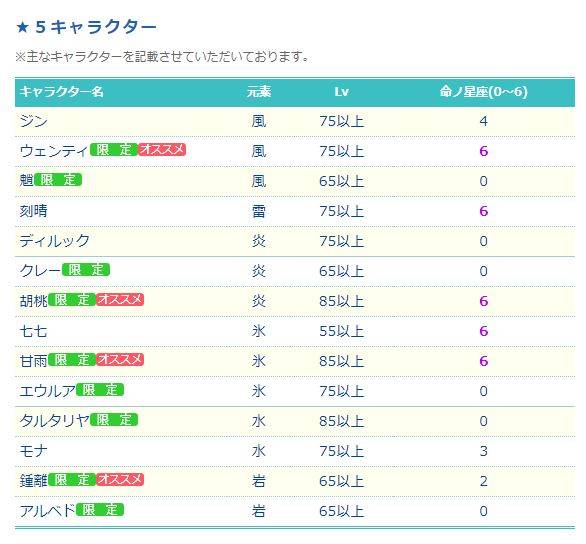Click the ディルック character name

(55, 241)
